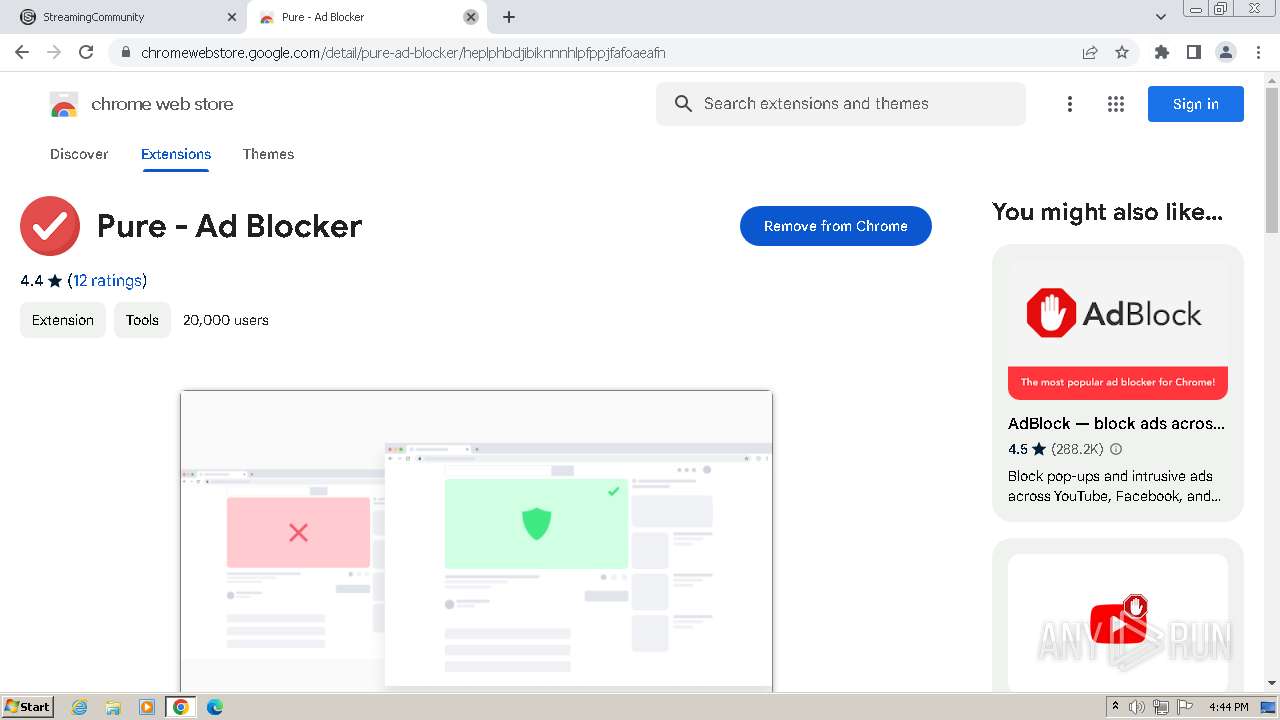This screenshot has width=1280, height=720.
Task: Go to the Discover section
Action: click(79, 154)
